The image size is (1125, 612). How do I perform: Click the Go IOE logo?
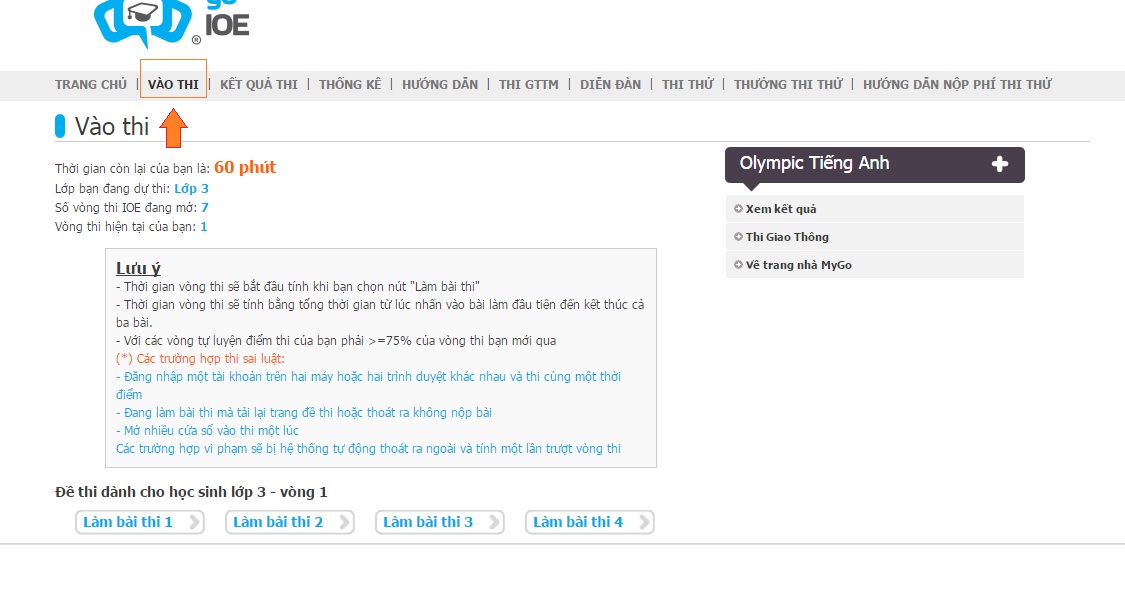point(171,23)
